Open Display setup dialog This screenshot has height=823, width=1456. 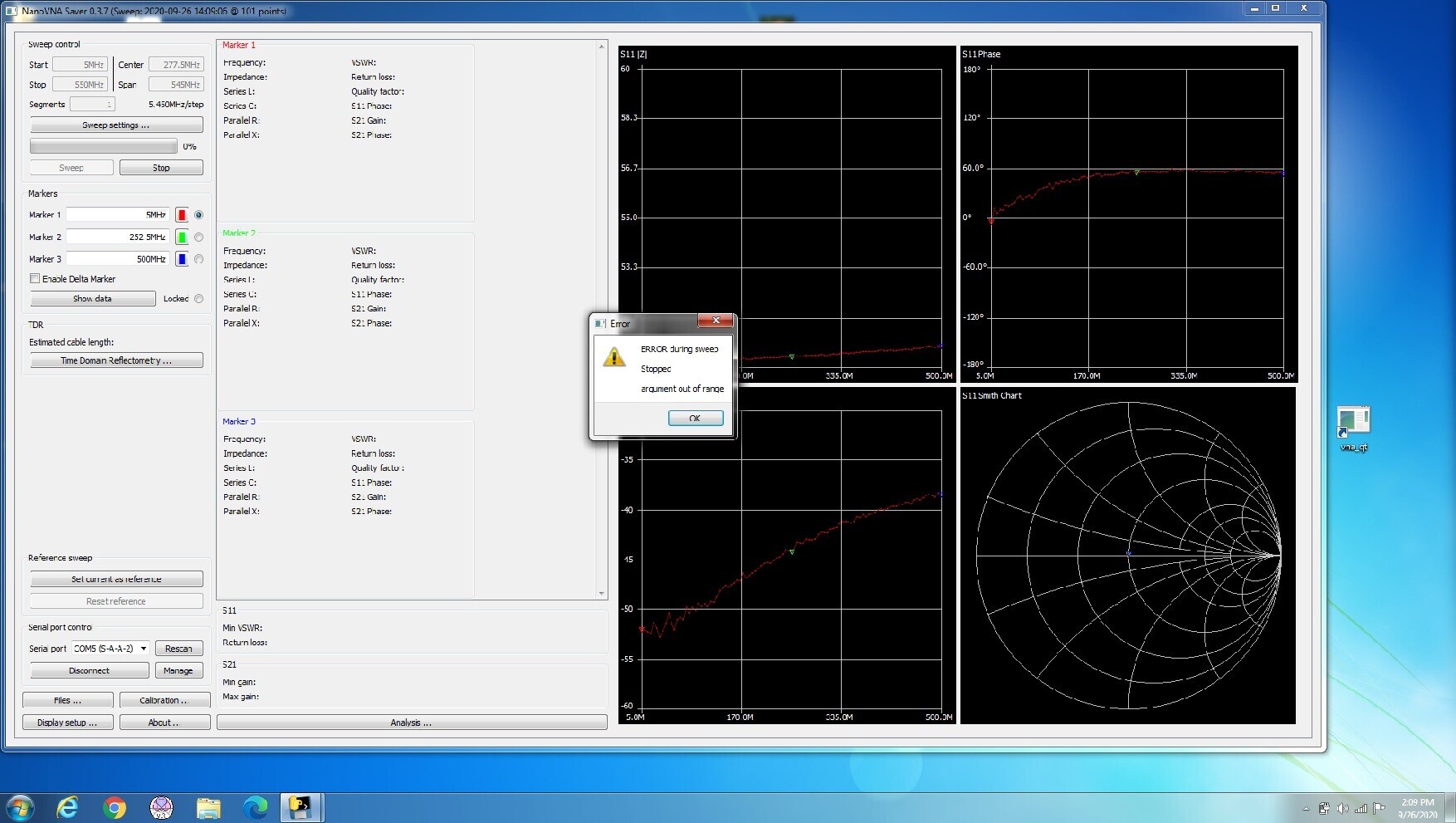pos(67,723)
